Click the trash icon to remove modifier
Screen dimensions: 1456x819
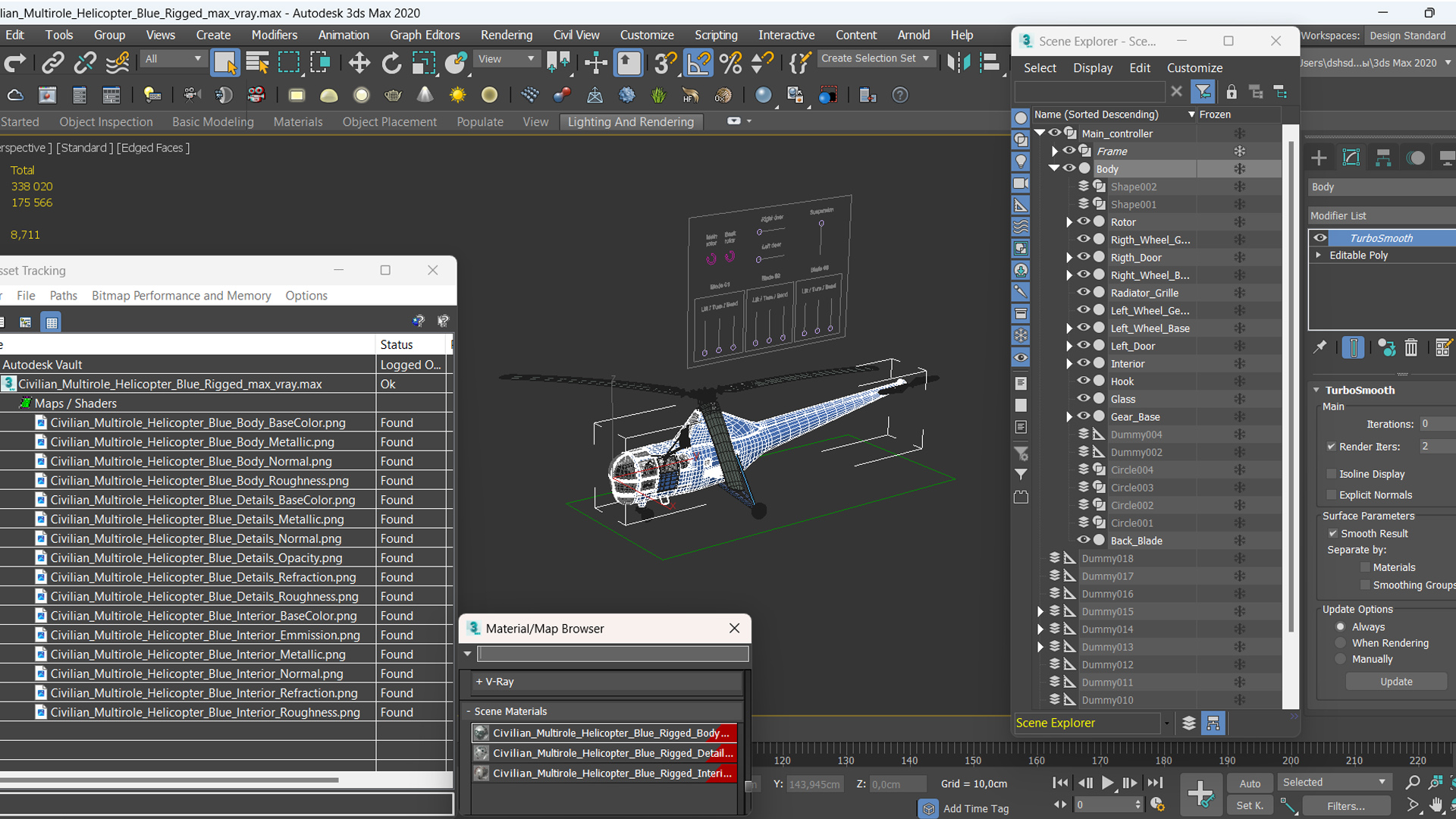click(x=1410, y=348)
